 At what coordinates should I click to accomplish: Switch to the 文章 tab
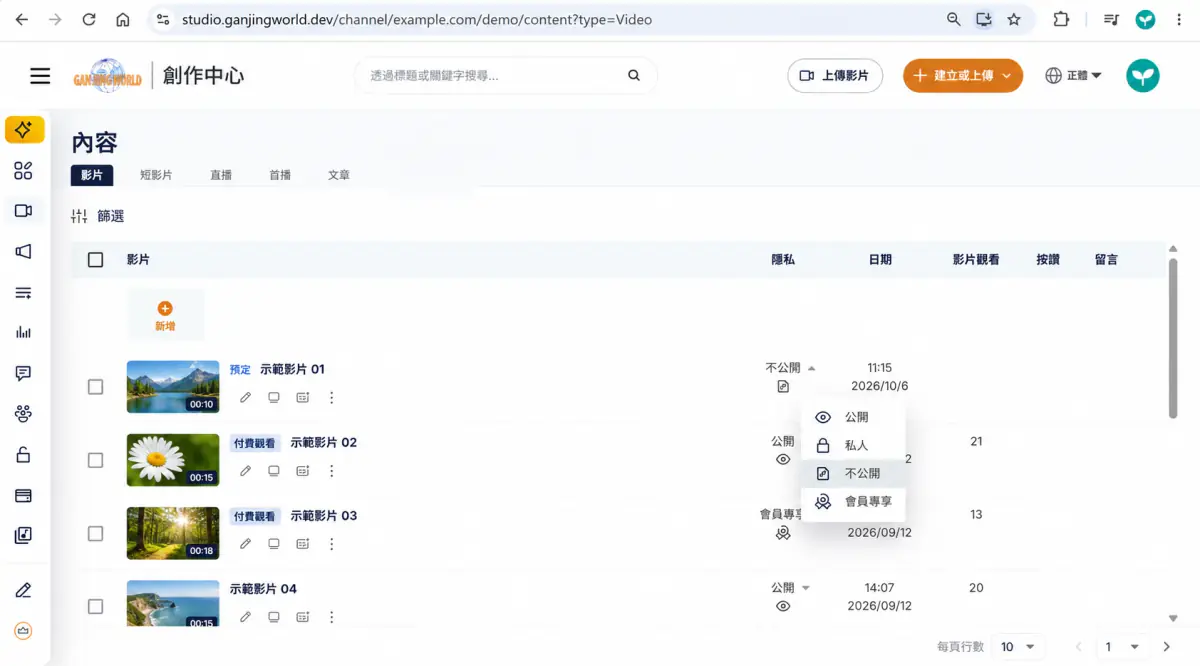339,175
